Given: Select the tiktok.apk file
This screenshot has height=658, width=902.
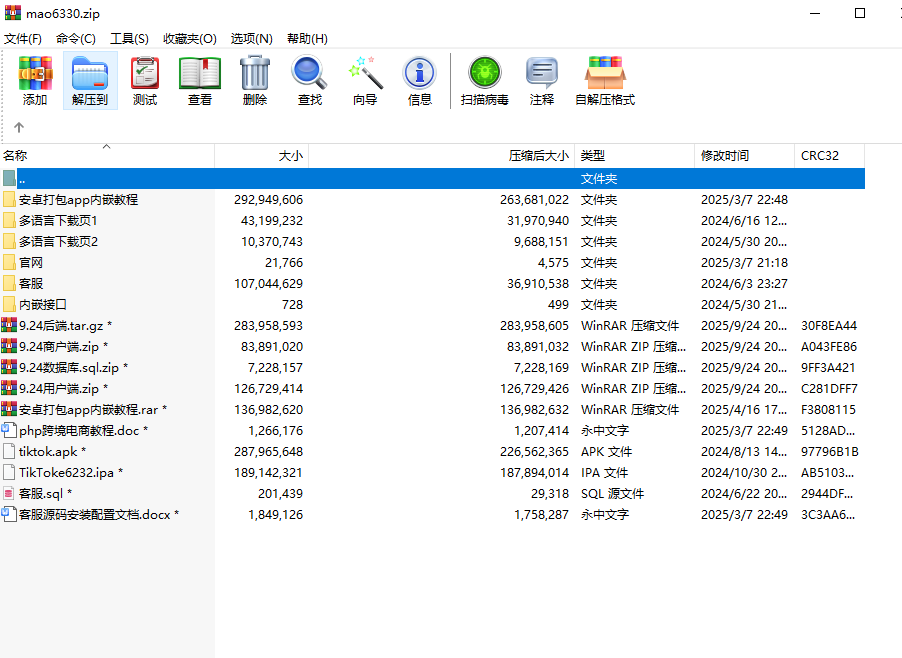Looking at the screenshot, I should (x=51, y=452).
